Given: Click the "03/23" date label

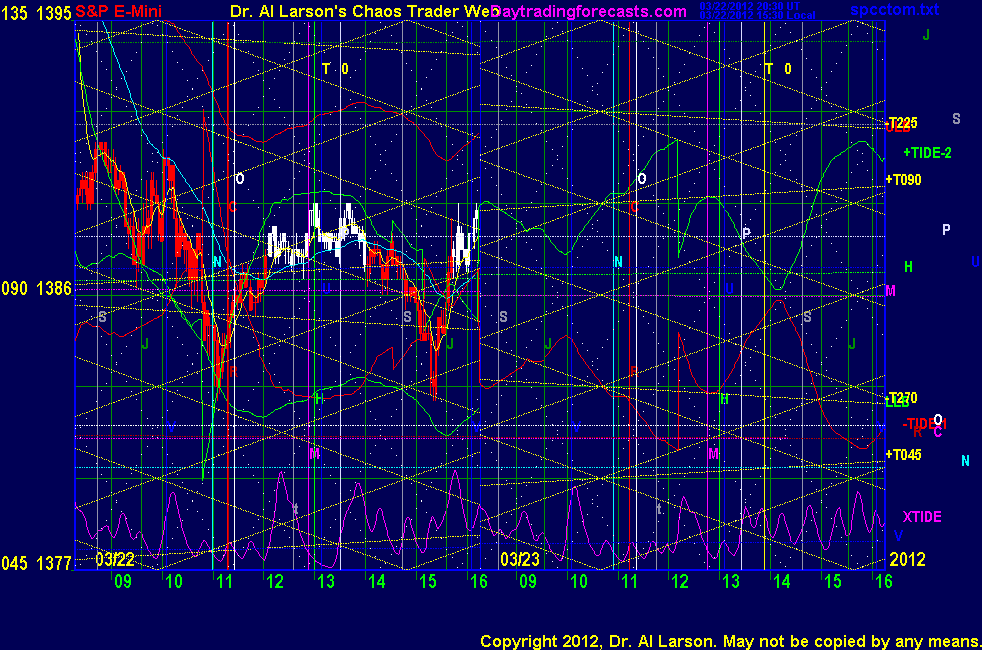Looking at the screenshot, I should tap(519, 559).
